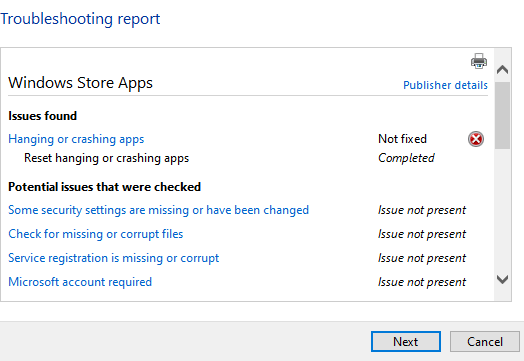Open the Microsoft account required link
The image size is (524, 361).
point(80,282)
